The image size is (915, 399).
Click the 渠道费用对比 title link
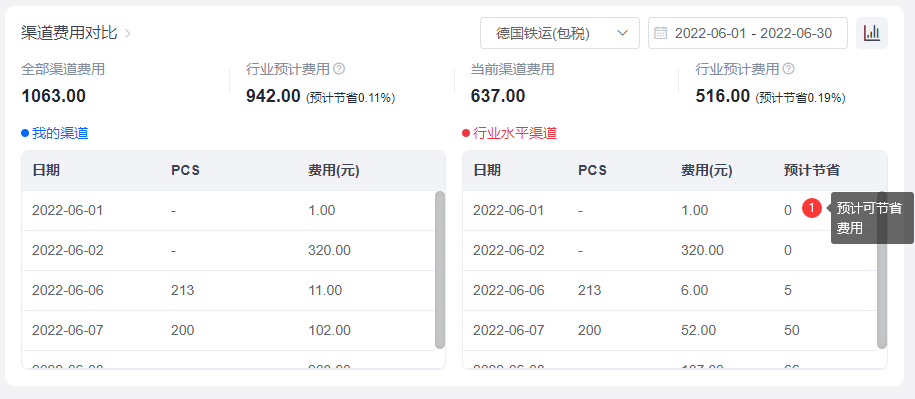pos(69,33)
